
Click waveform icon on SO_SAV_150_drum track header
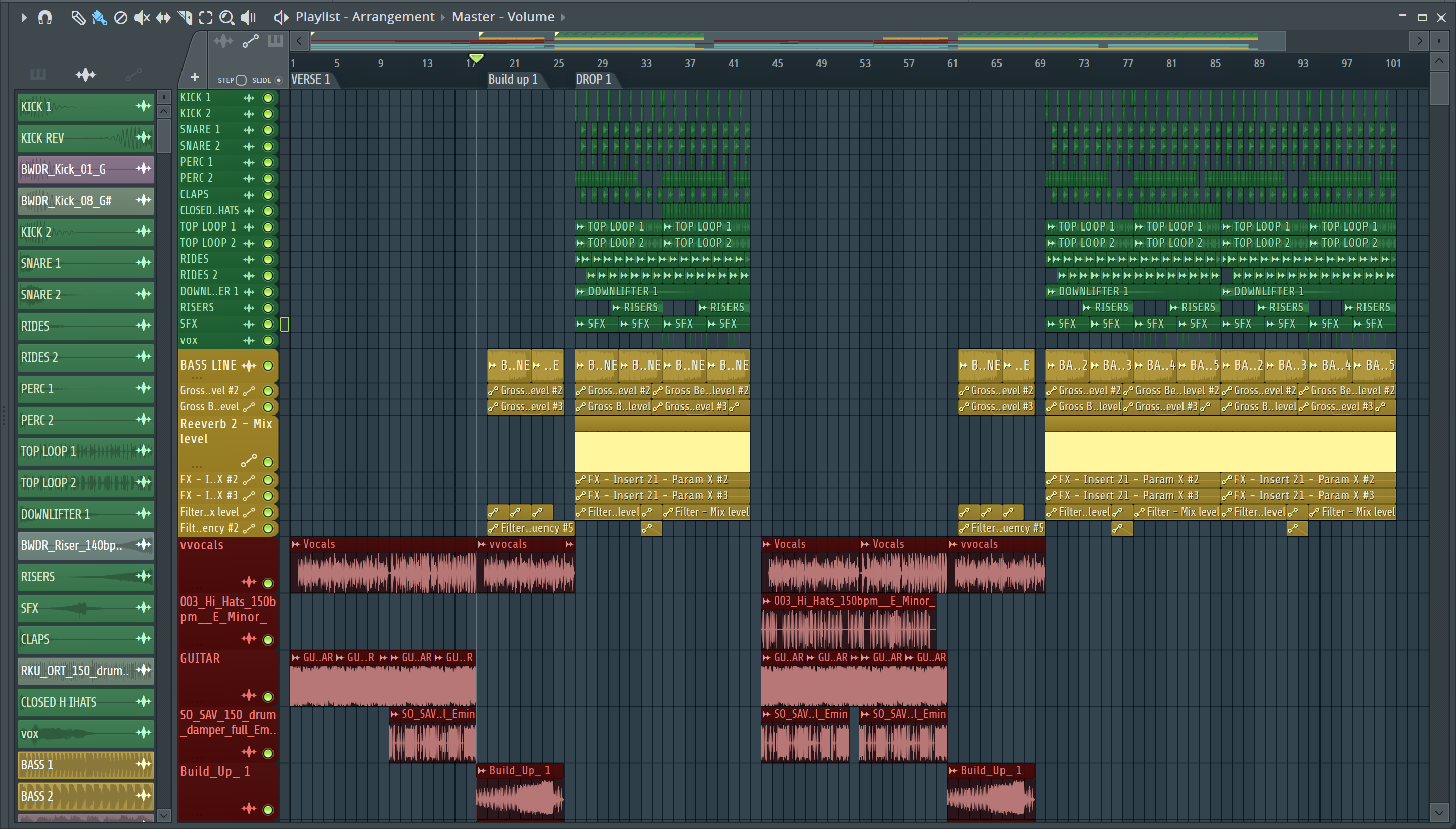[x=249, y=752]
